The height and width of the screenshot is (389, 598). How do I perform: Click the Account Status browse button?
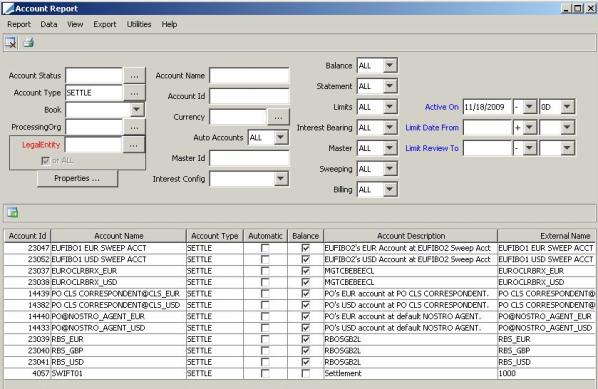coord(134,76)
